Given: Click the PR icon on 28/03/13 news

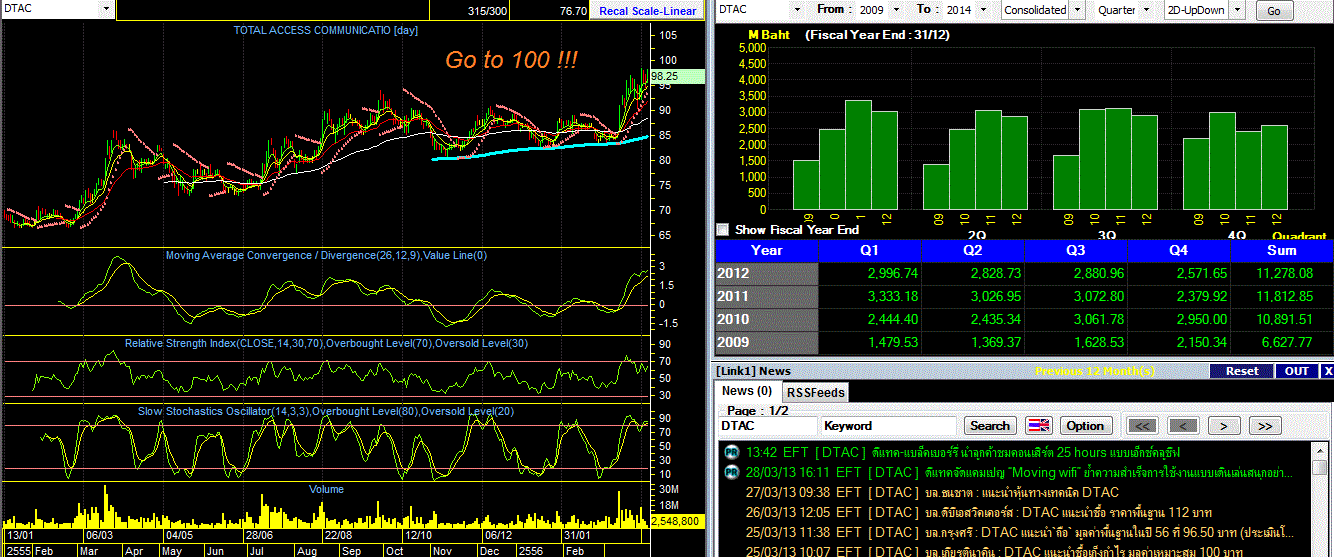Looking at the screenshot, I should click(731, 472).
